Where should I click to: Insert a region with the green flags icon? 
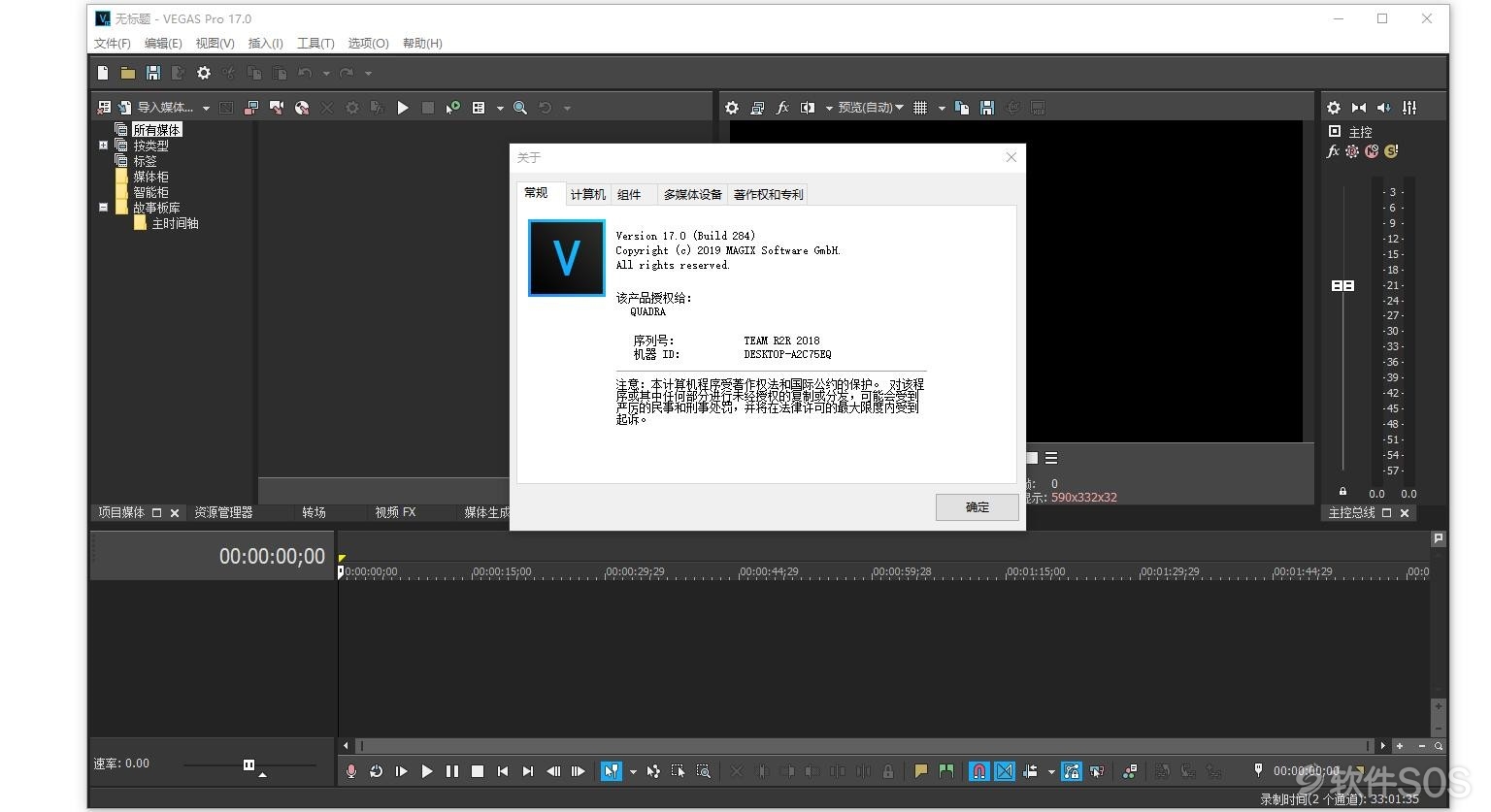[x=946, y=771]
